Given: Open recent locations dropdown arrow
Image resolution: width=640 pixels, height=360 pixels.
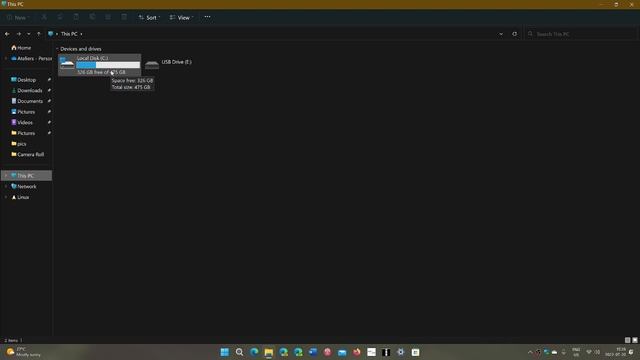Looking at the screenshot, I should tap(29, 34).
